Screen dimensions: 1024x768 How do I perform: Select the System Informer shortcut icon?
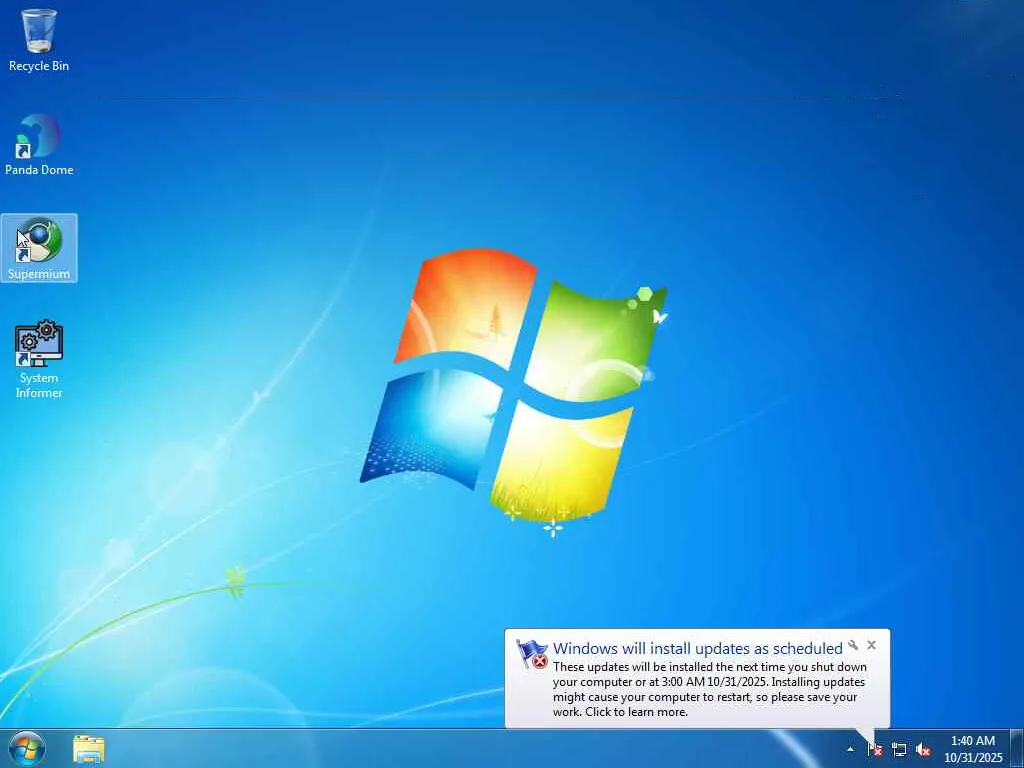point(39,359)
